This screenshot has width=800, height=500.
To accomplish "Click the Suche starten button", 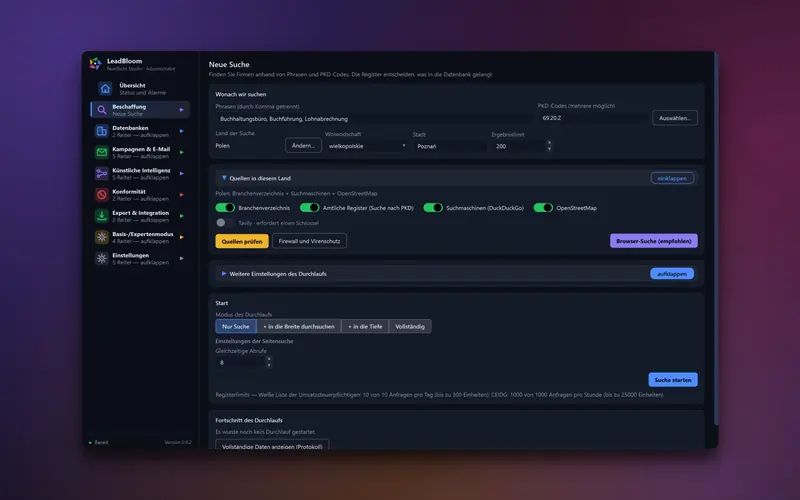I will point(673,380).
